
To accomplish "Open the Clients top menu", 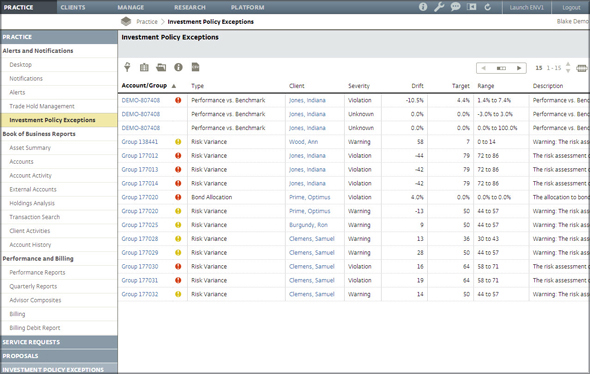I will click(x=73, y=7).
